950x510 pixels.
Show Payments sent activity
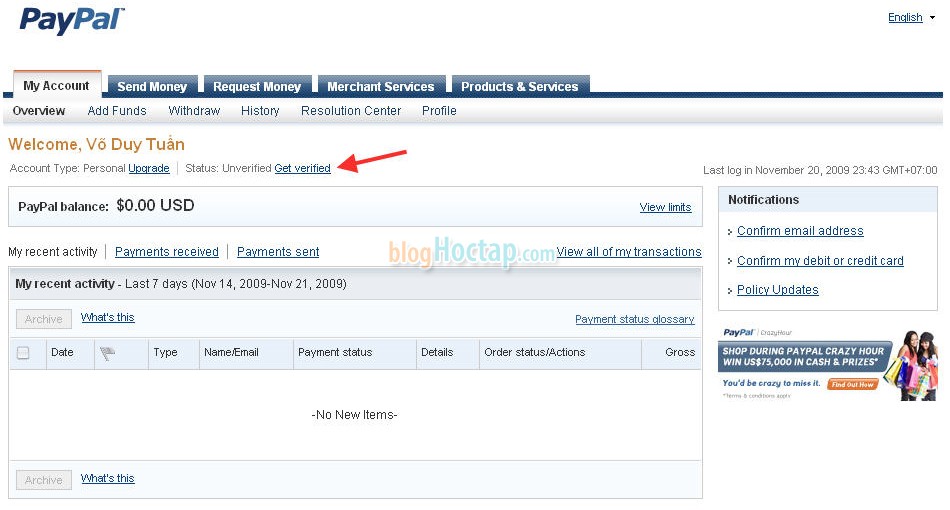click(278, 252)
